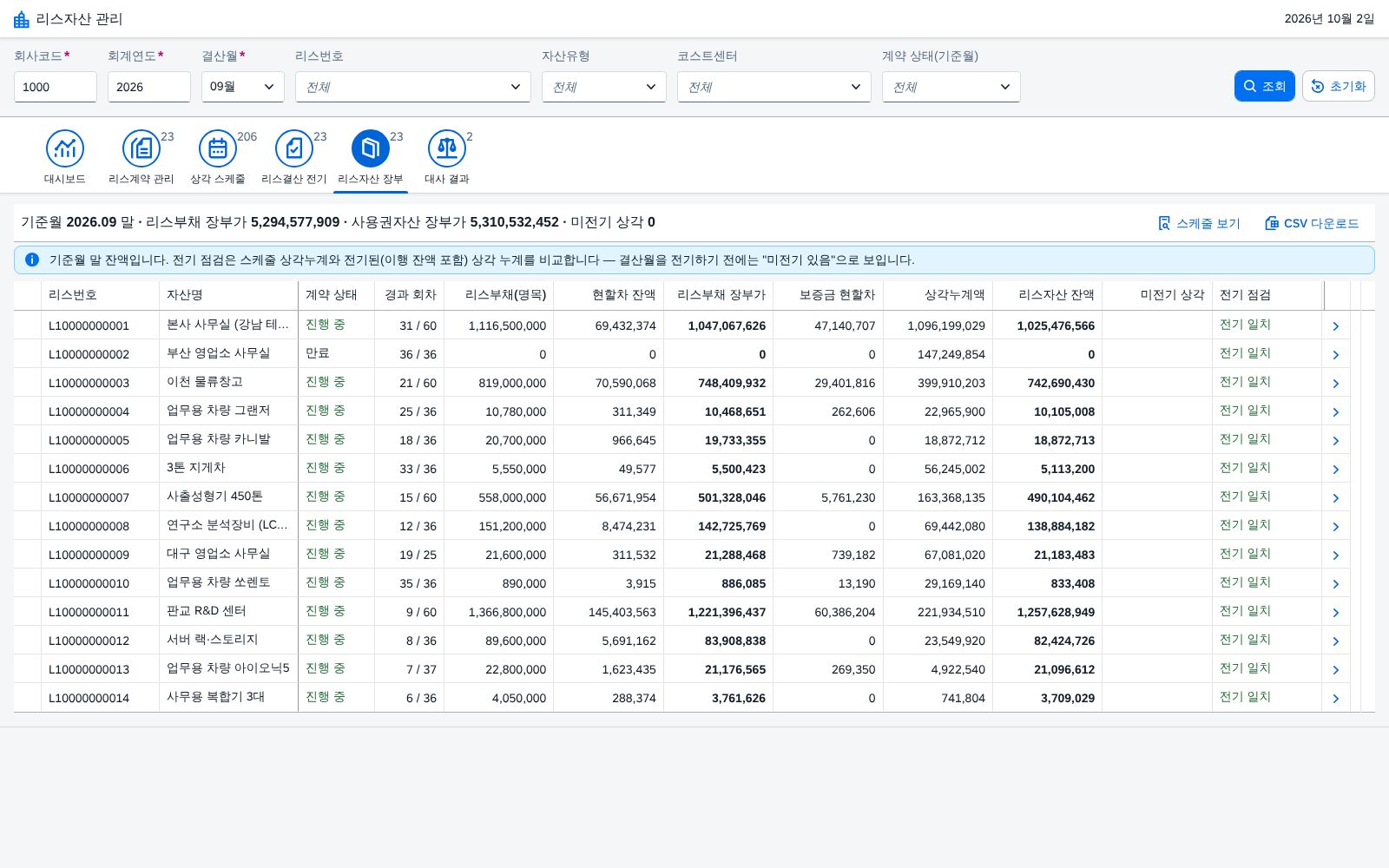Open the 대시보드 chart icon
The width and height of the screenshot is (1389, 868).
[x=65, y=148]
